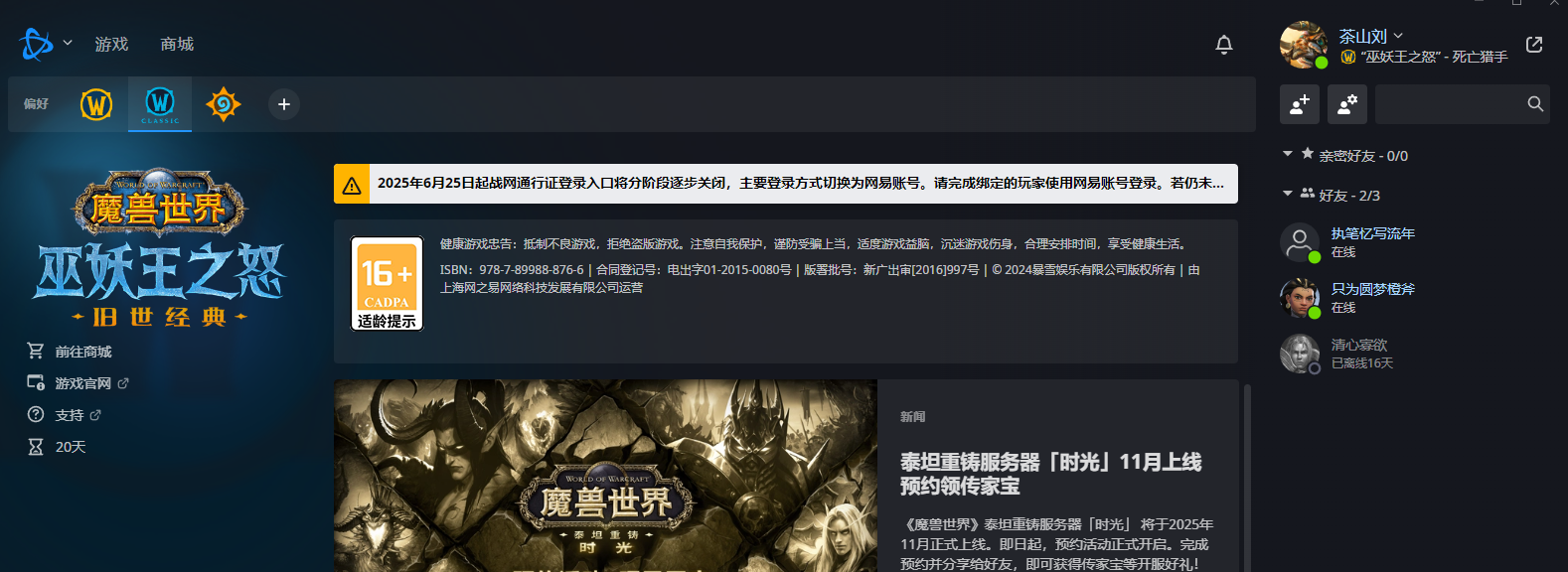Select the WoW Classic game icon
Screen dimensions: 1568x572
pos(160,104)
